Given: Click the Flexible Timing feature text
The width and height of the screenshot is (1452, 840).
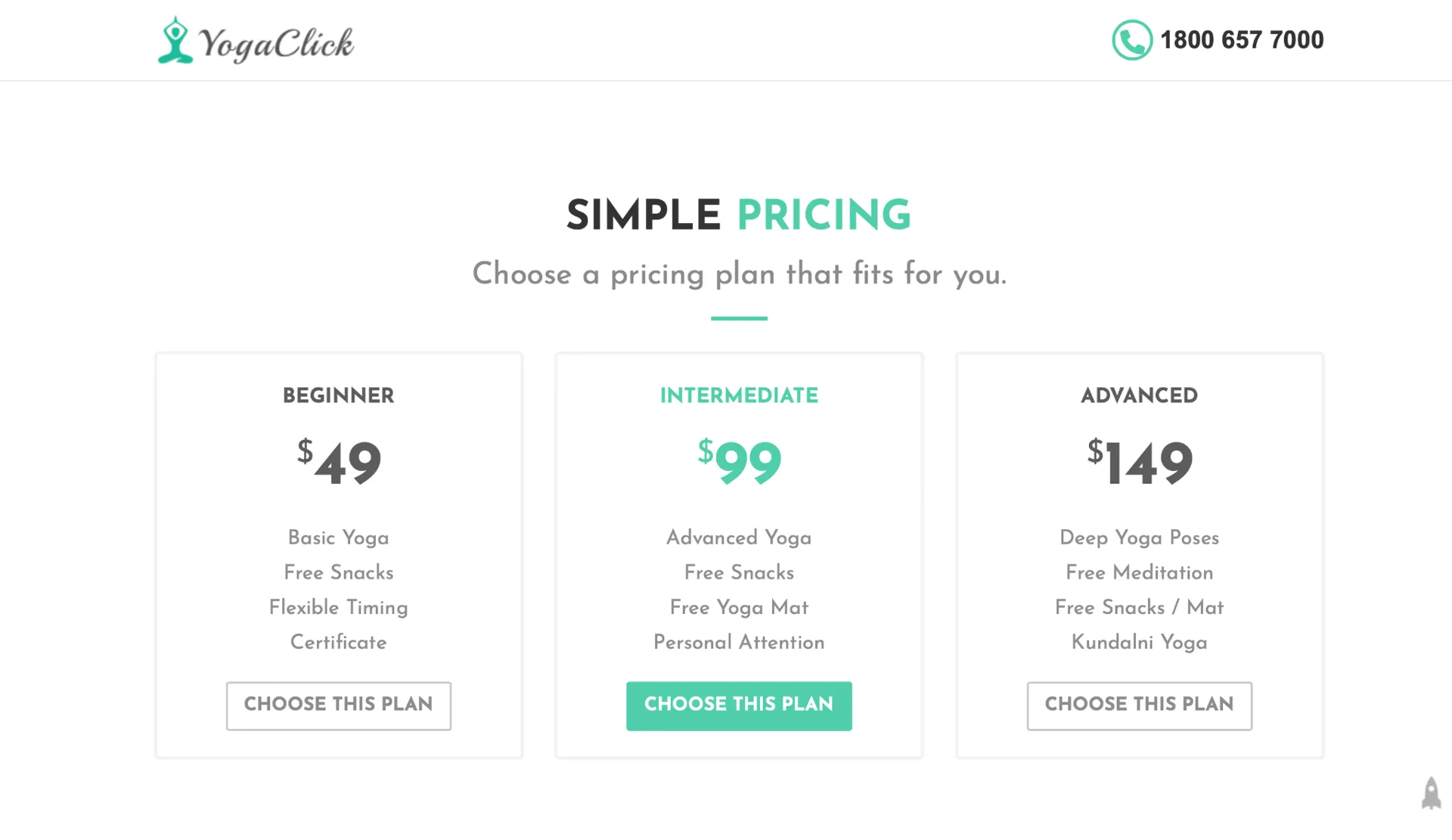Looking at the screenshot, I should tap(339, 607).
